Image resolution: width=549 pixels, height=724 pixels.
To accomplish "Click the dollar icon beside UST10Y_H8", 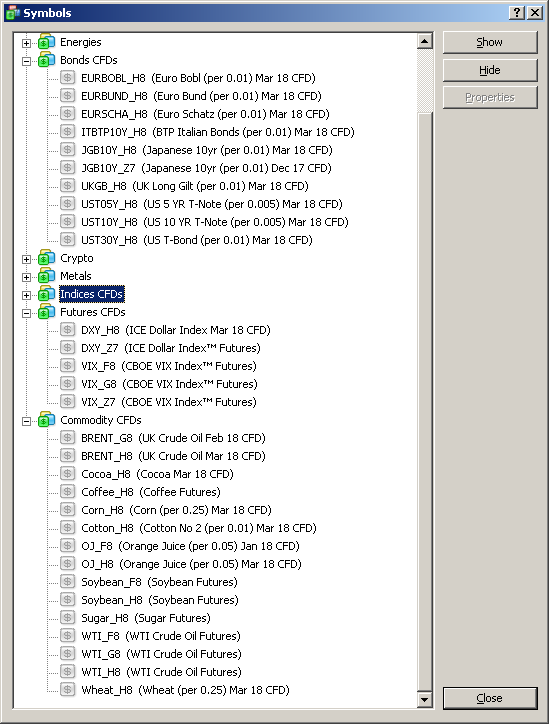I will (67, 222).
